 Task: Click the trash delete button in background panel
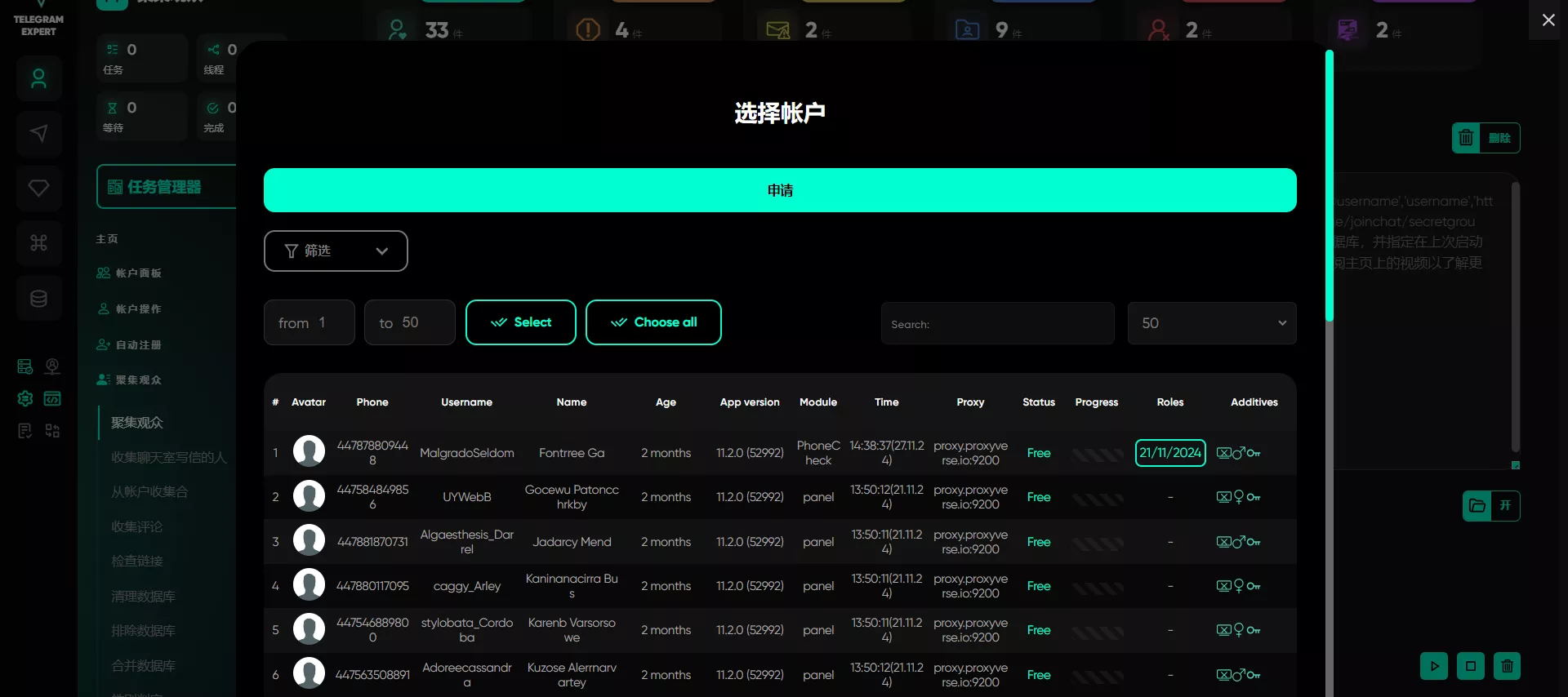pos(1486,138)
